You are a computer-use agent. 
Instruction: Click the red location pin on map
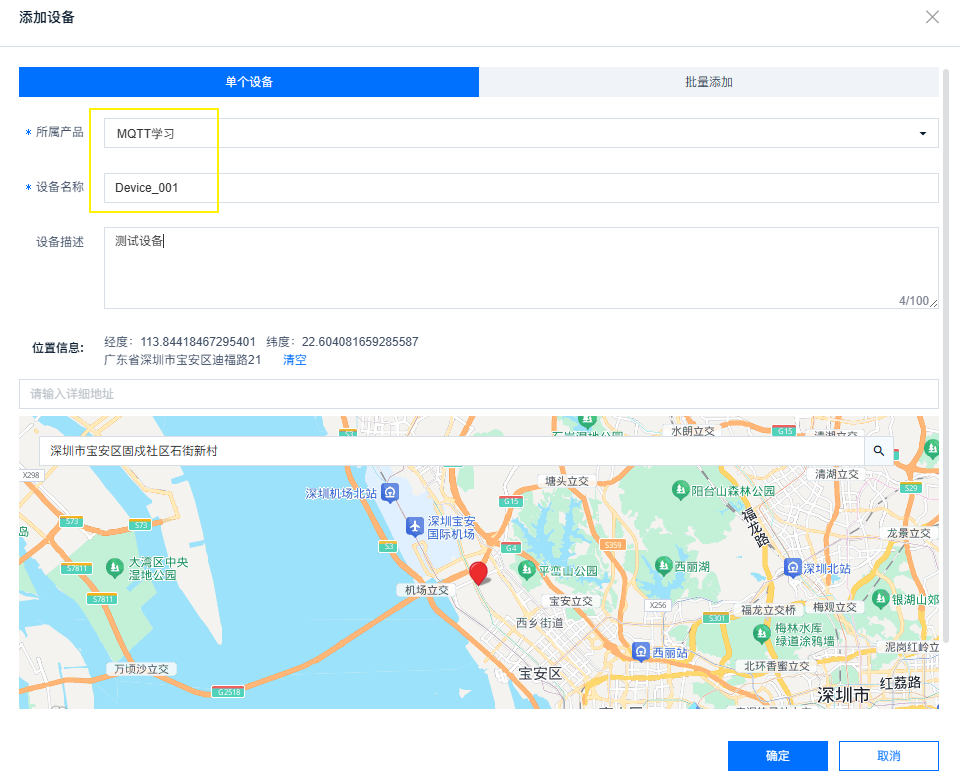coord(479,572)
